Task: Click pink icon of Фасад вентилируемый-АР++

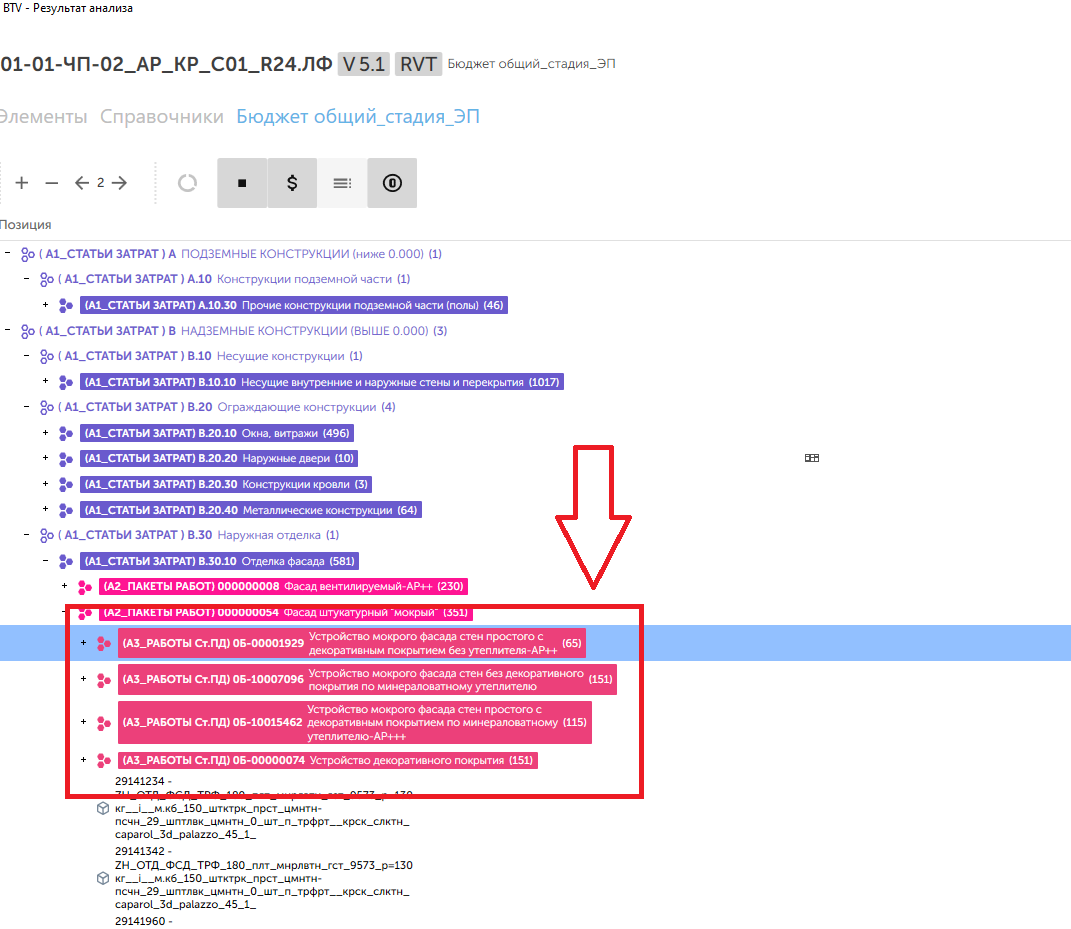Action: (85, 587)
